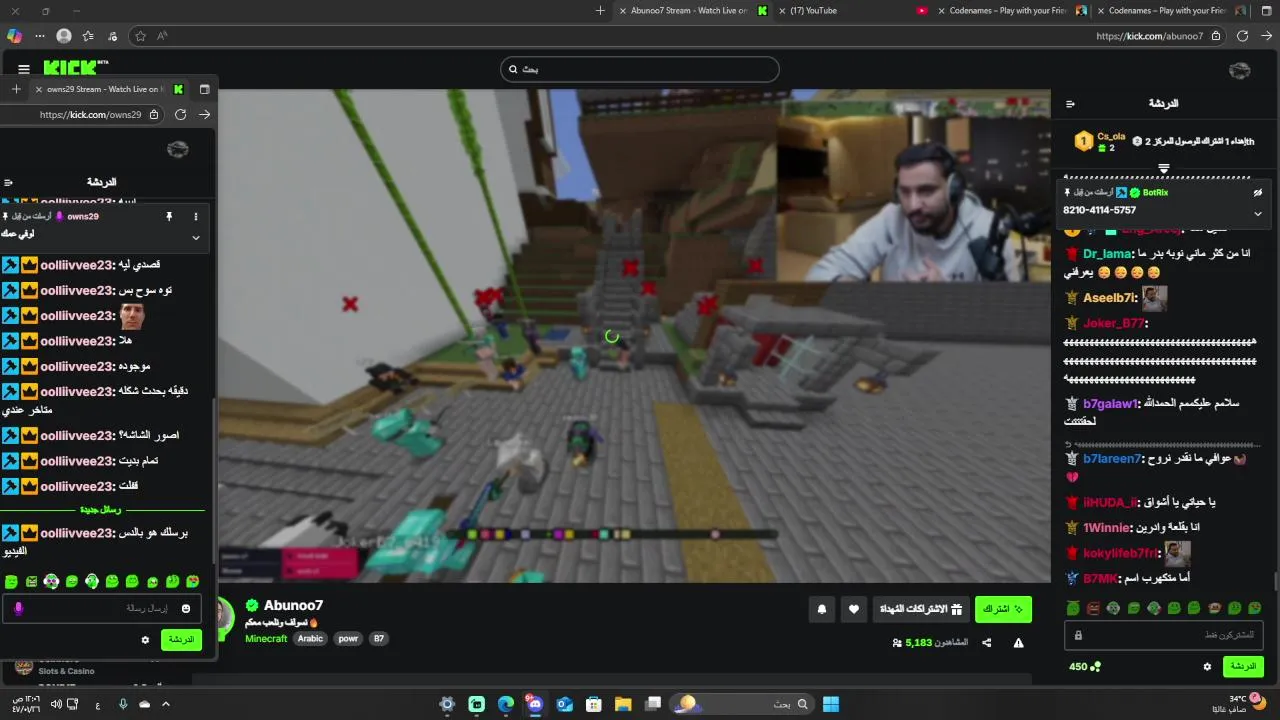Expand the BotRix pinned message chevron
The width and height of the screenshot is (1280, 720).
click(x=1258, y=213)
